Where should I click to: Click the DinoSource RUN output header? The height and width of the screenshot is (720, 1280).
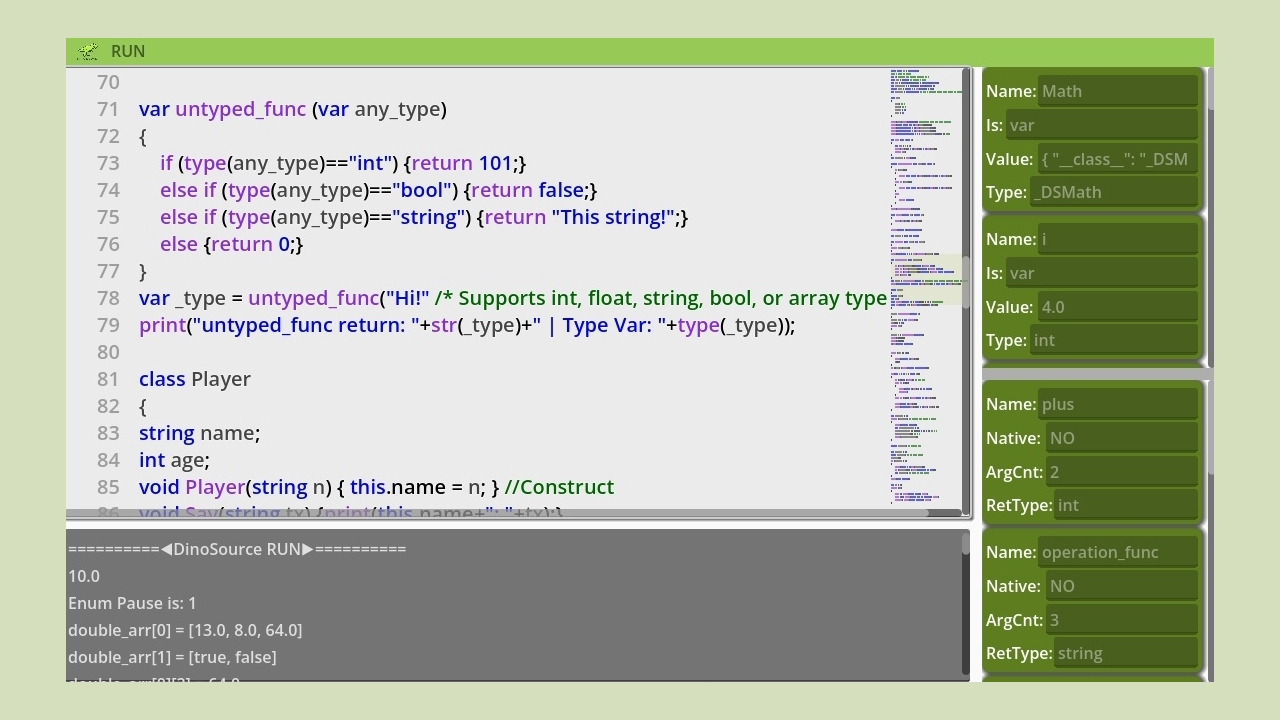(237, 549)
